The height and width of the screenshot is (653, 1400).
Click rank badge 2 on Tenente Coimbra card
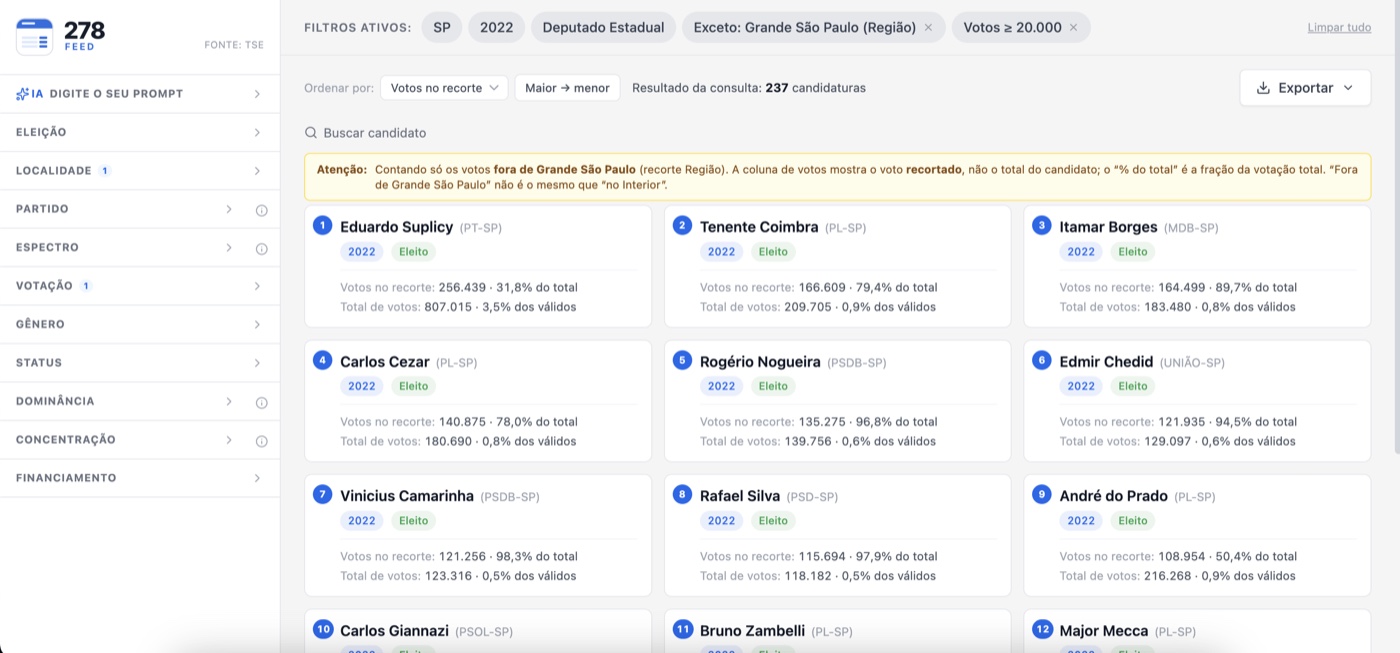coord(682,226)
